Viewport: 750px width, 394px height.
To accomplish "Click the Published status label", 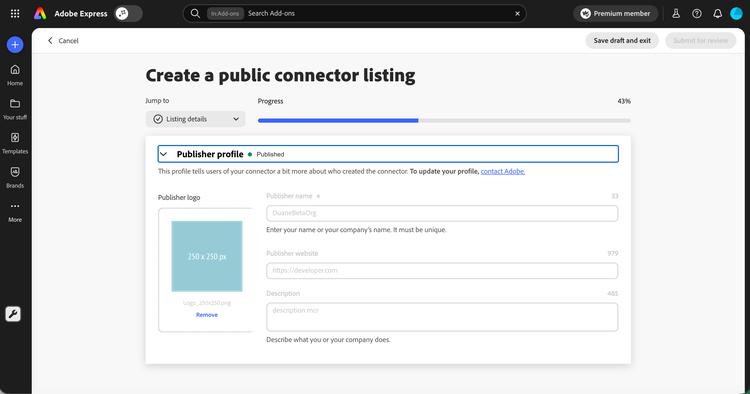I will click(270, 154).
